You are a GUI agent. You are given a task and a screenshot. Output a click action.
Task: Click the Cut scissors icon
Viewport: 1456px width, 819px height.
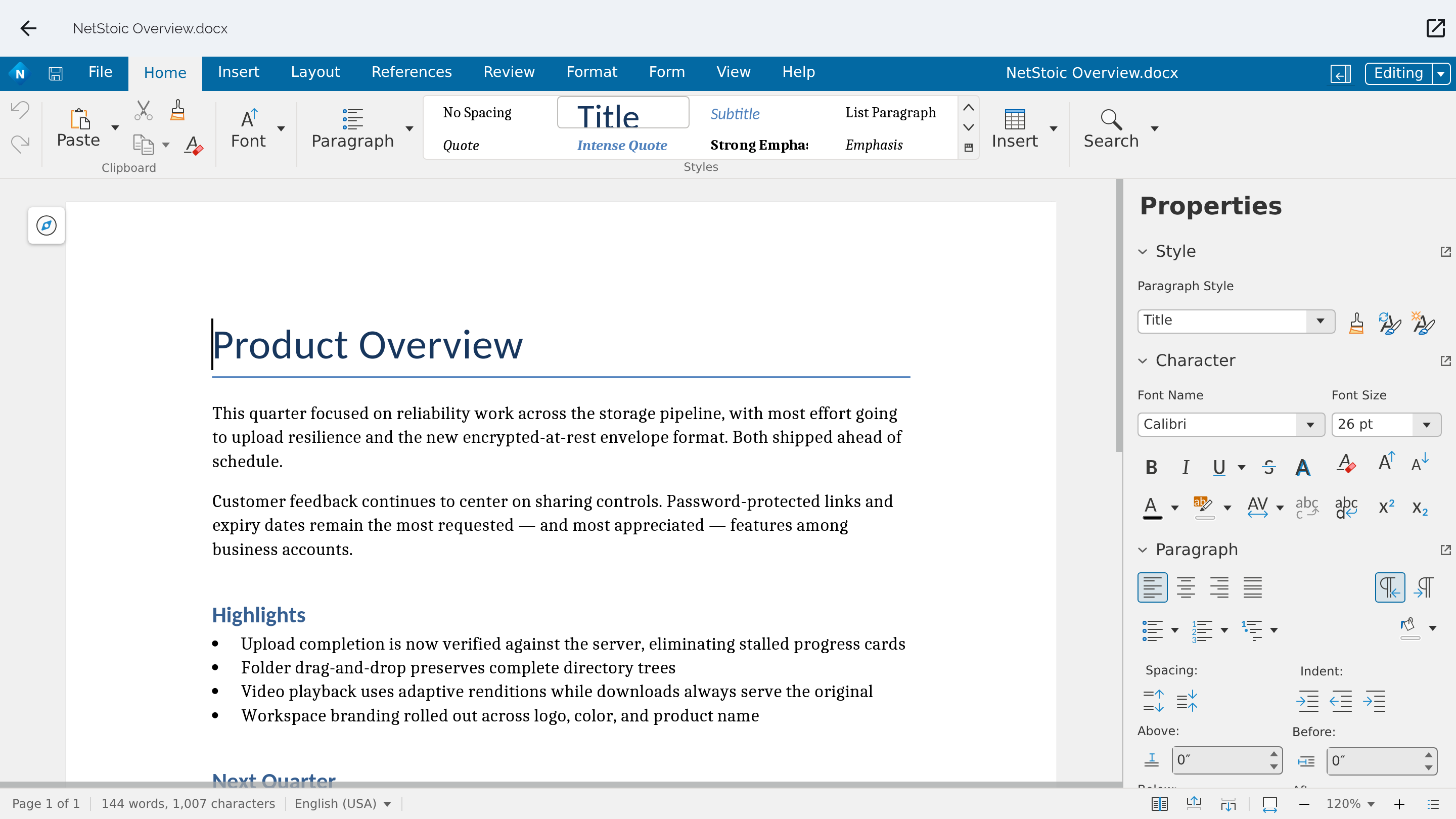click(143, 111)
